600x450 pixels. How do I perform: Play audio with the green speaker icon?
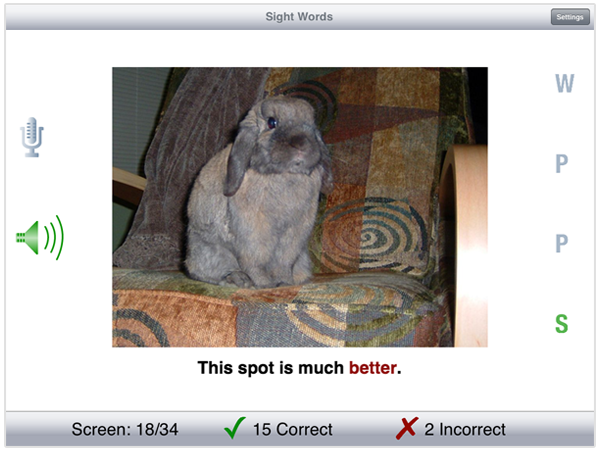click(x=39, y=238)
